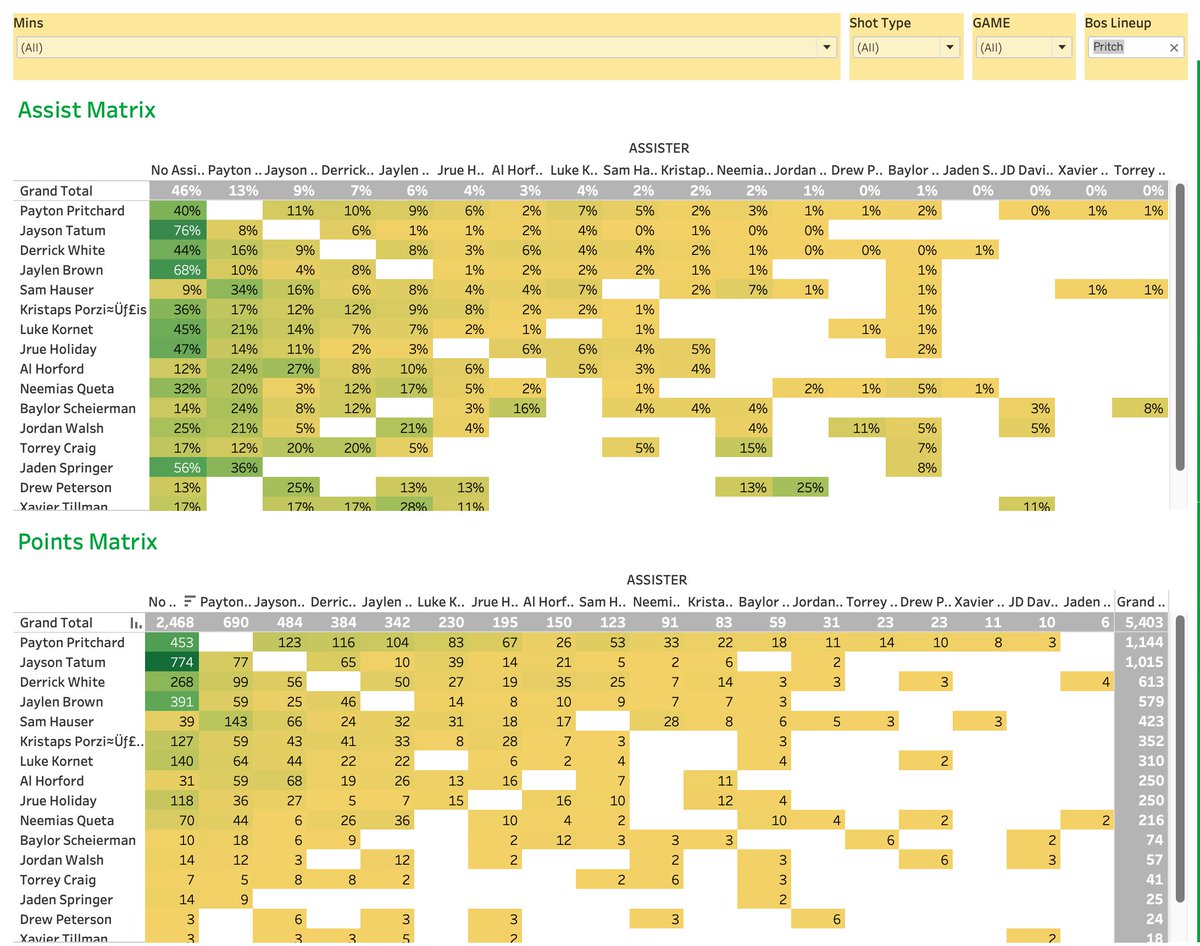Click the ASSISTER label above Points Matrix

[x=657, y=580]
